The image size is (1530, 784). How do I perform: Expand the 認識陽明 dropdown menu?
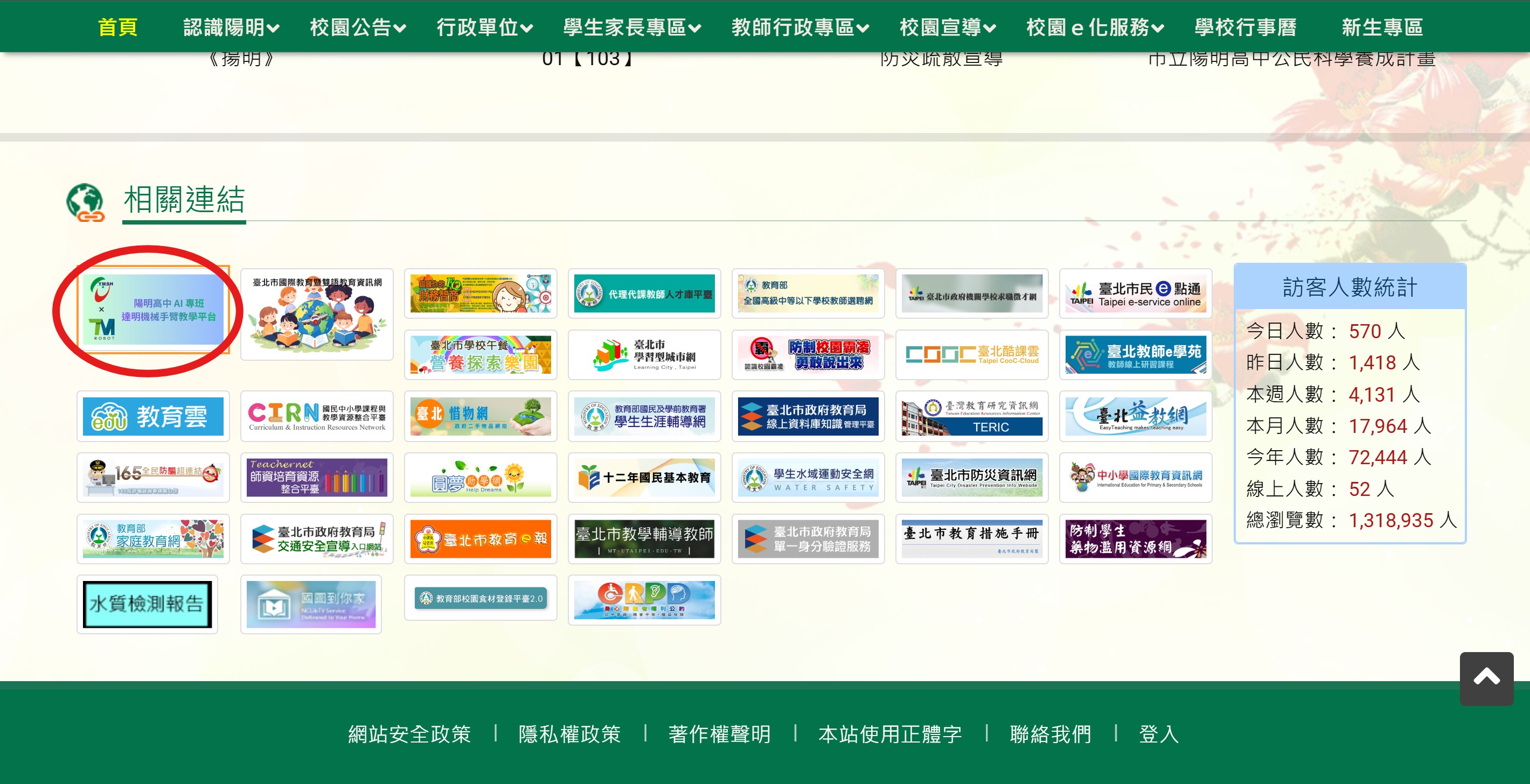click(231, 27)
